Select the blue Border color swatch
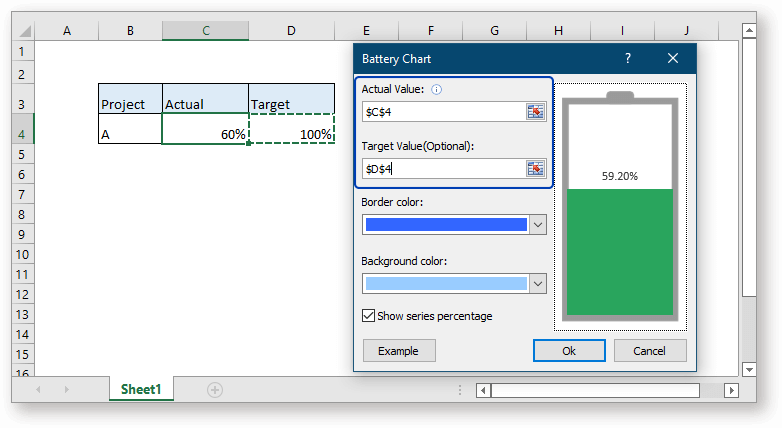 click(x=446, y=225)
